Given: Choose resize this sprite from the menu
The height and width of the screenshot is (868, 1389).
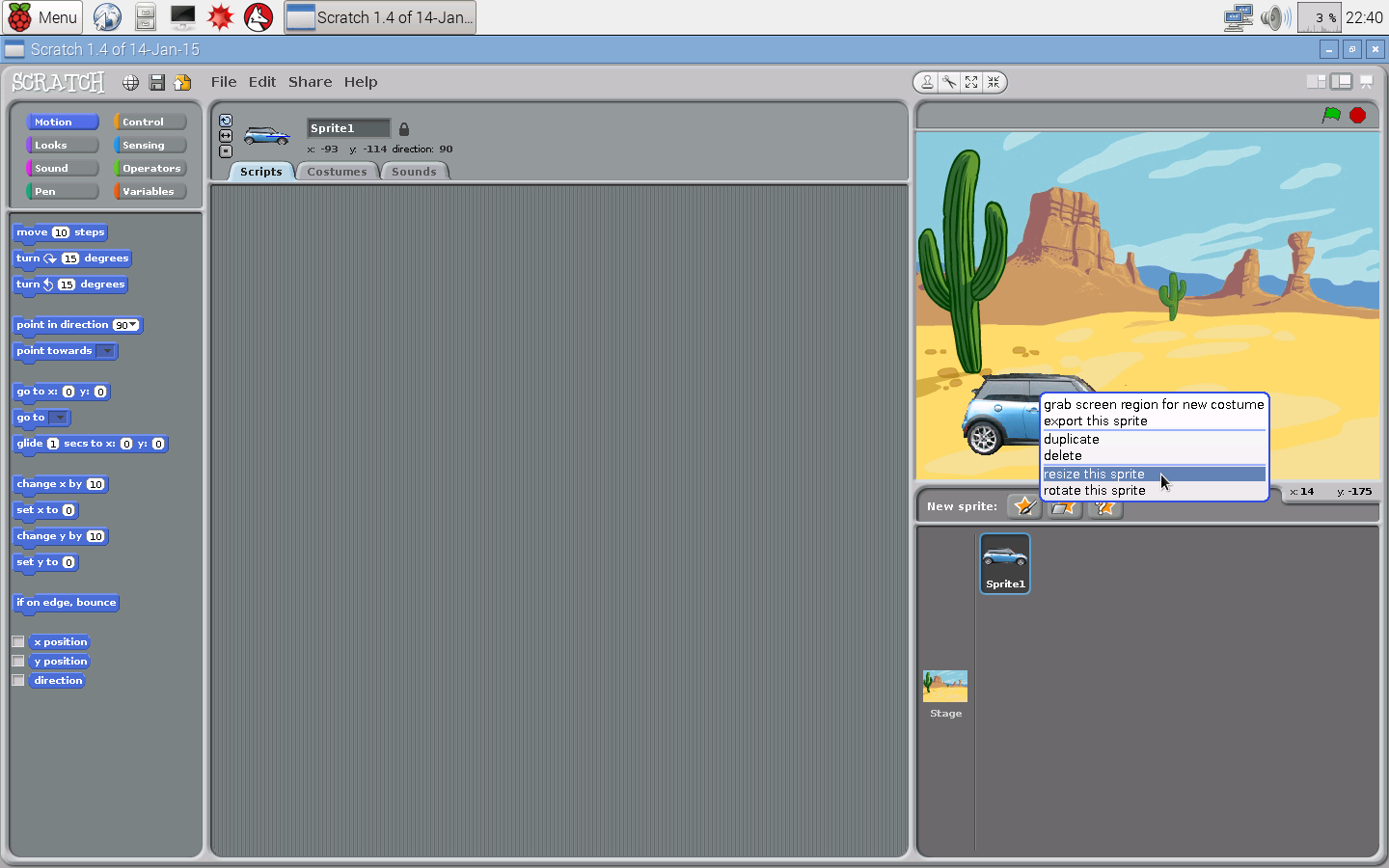Looking at the screenshot, I should click(x=1094, y=474).
